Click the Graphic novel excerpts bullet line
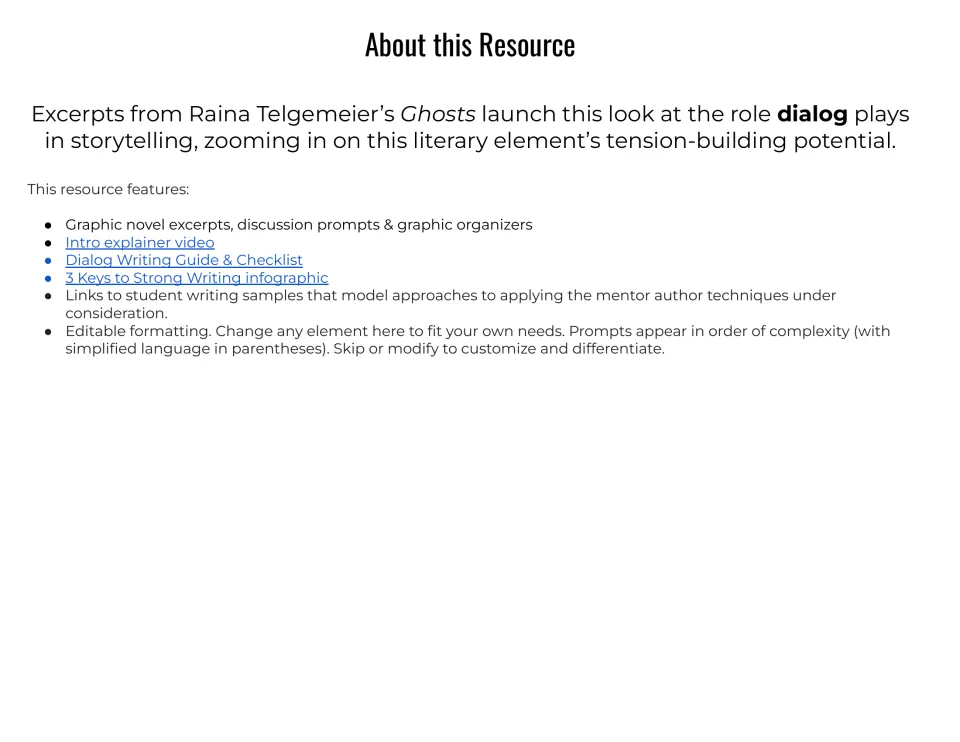The width and height of the screenshot is (960, 742). click(299, 225)
